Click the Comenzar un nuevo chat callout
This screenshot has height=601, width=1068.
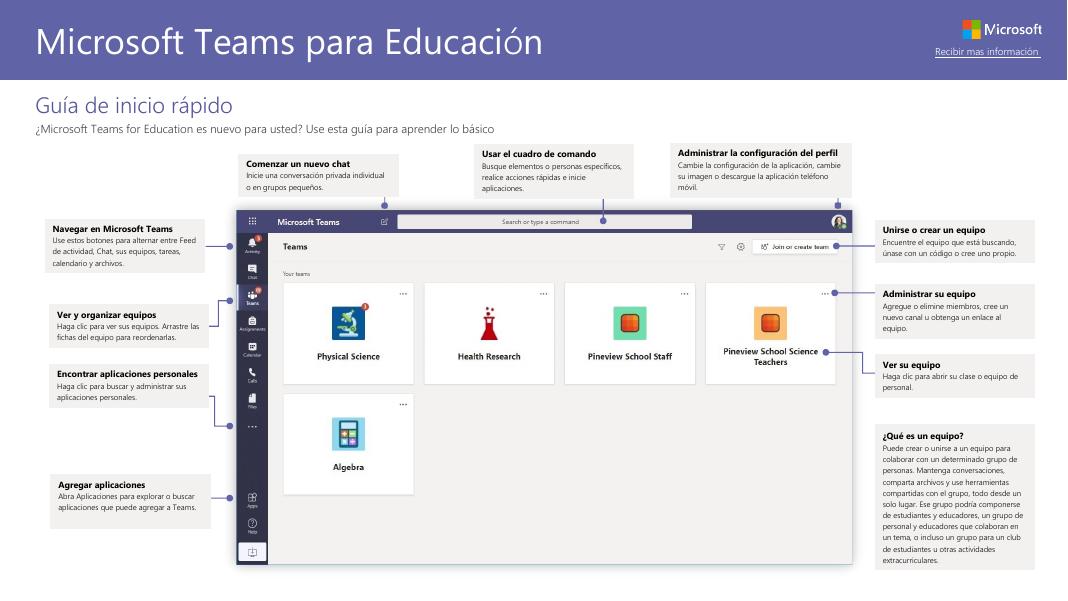pos(318,175)
